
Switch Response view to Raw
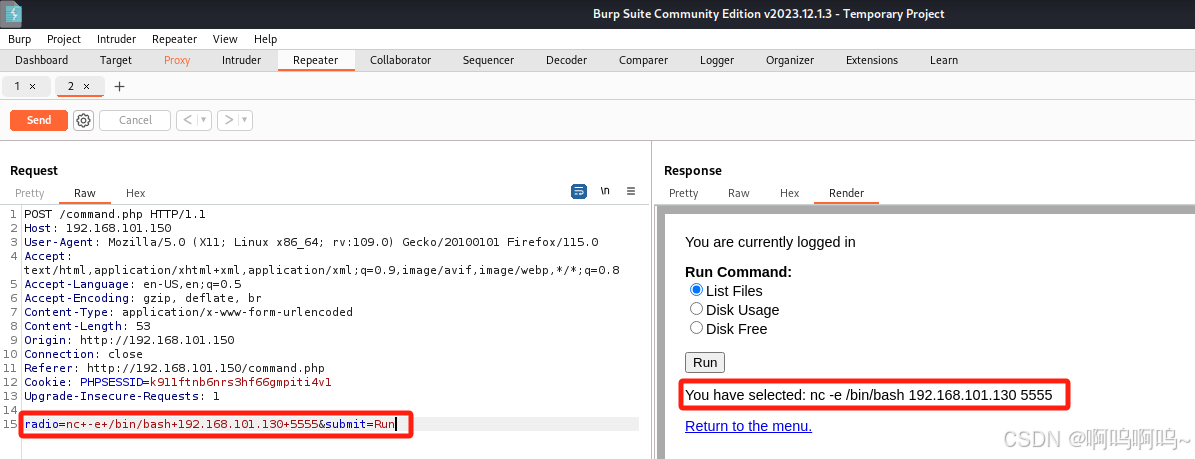pos(738,193)
